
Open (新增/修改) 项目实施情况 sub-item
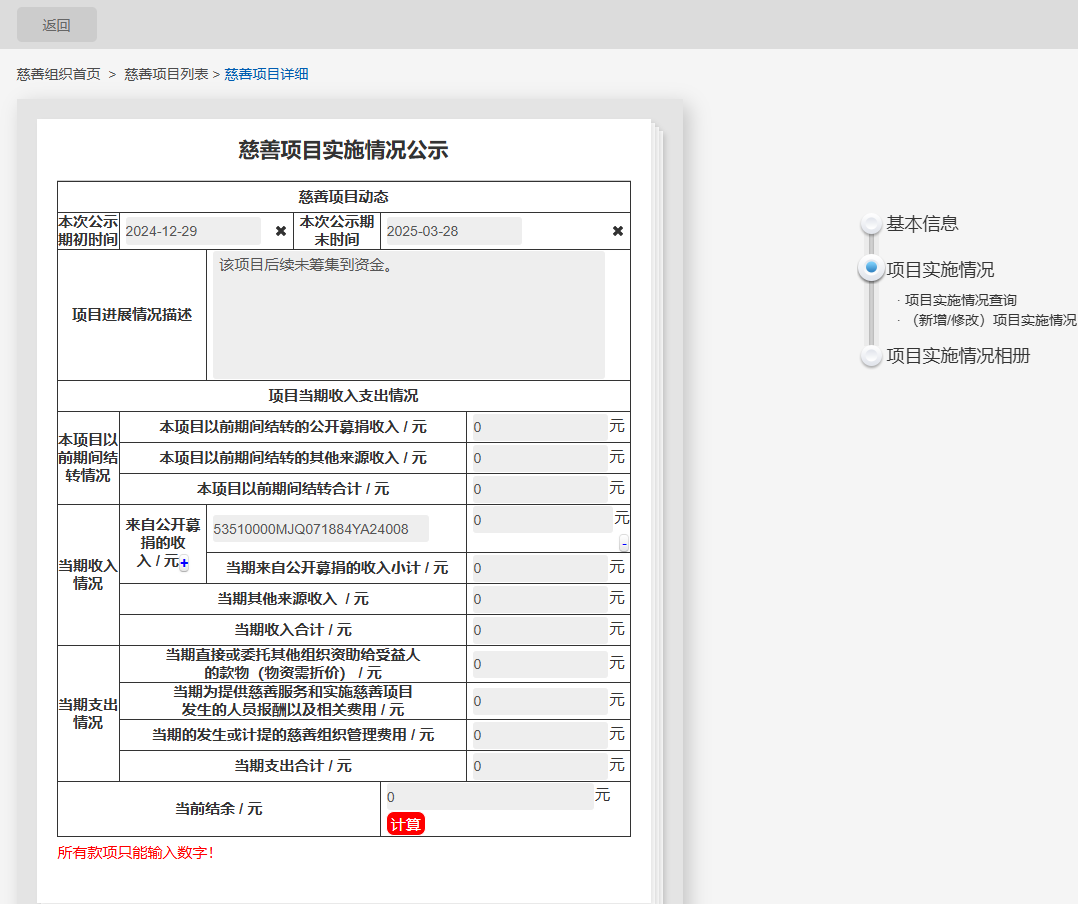(992, 320)
